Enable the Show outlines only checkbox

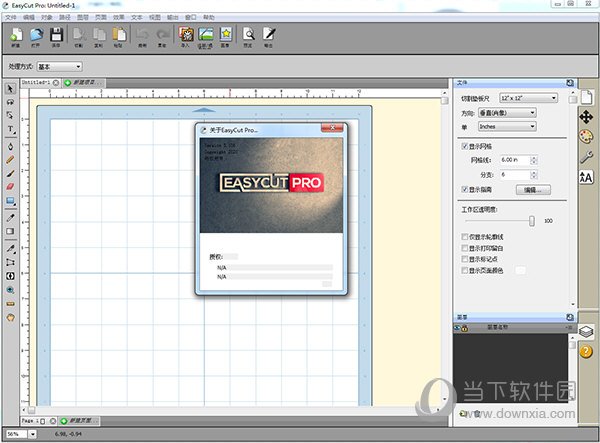tap(465, 237)
